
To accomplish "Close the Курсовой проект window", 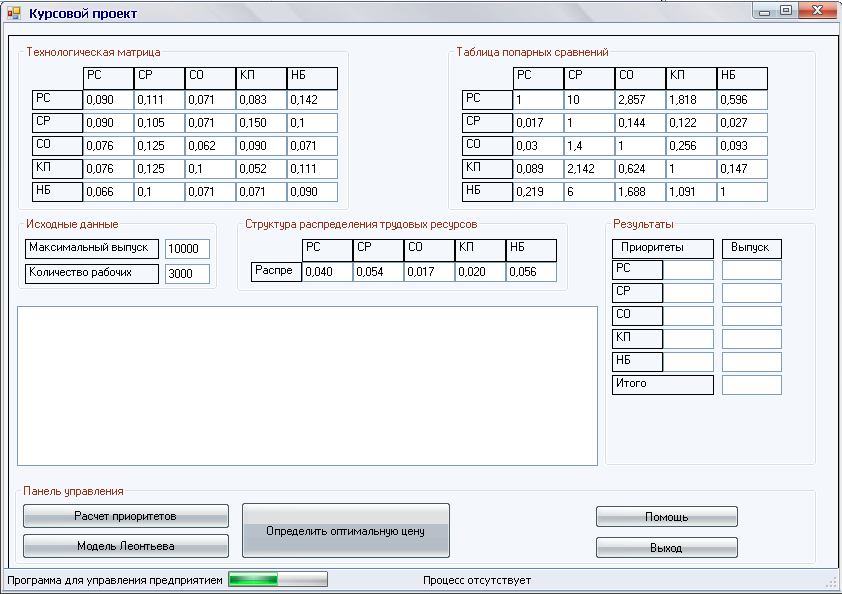I will 817,11.
